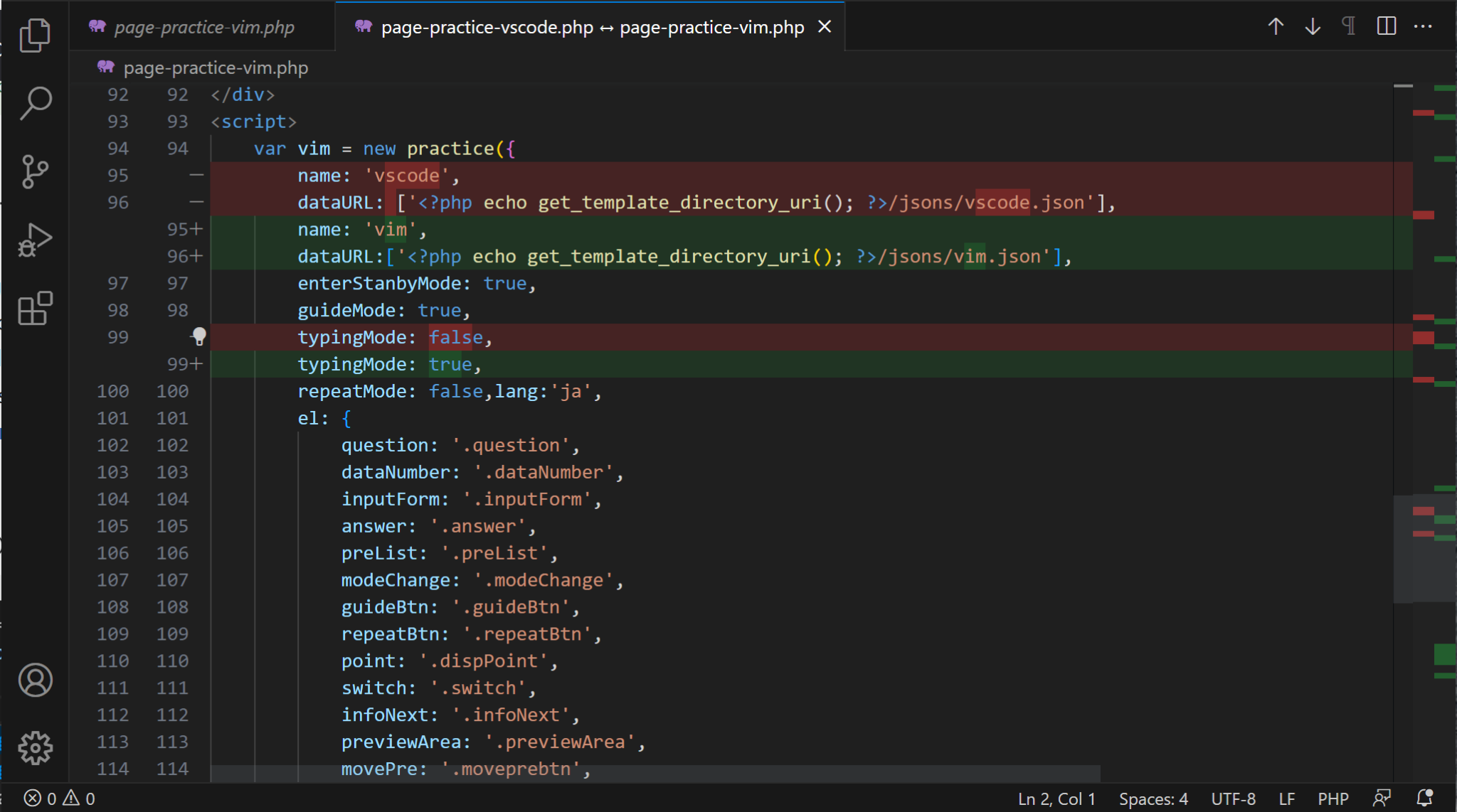
Task: Switch to the page-practice-vim.php tab
Action: point(203,28)
